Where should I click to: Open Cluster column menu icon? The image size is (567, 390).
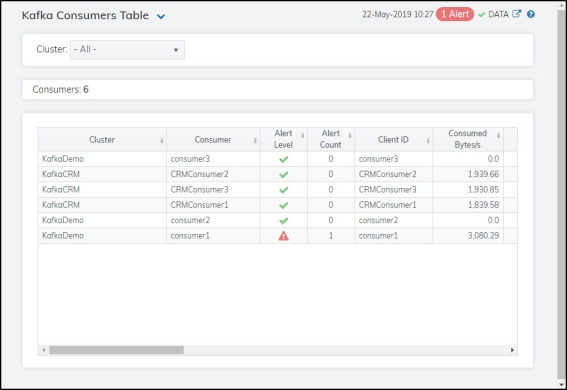[162, 140]
